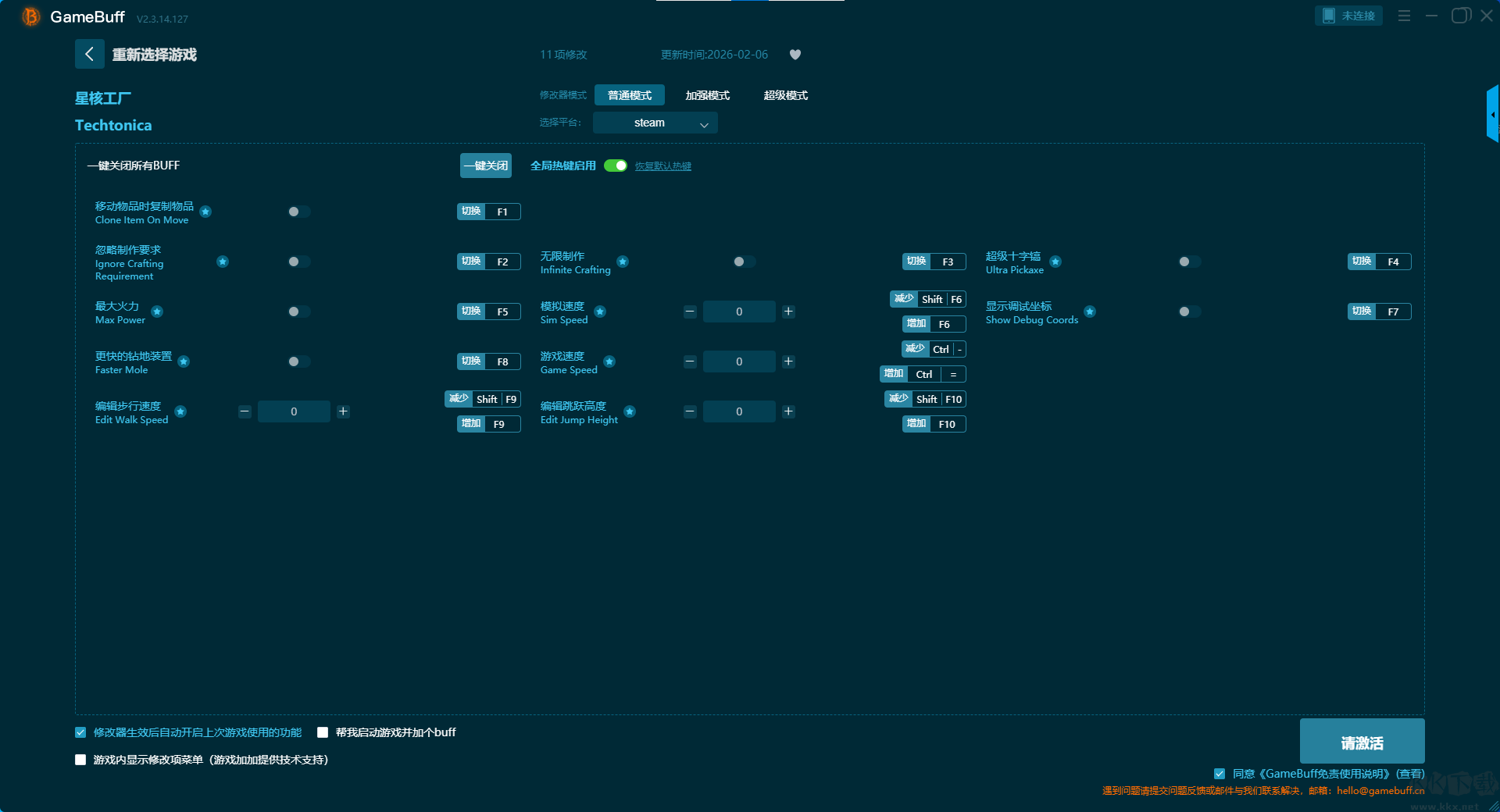Open the steam platform dropdown

tap(655, 123)
